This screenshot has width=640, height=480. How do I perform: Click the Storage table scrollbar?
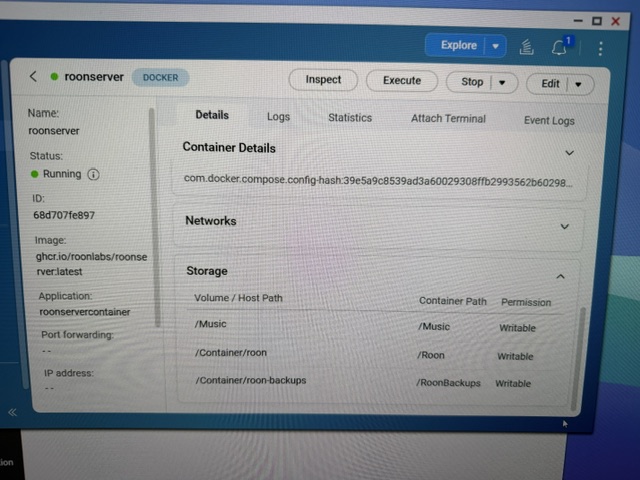click(578, 358)
